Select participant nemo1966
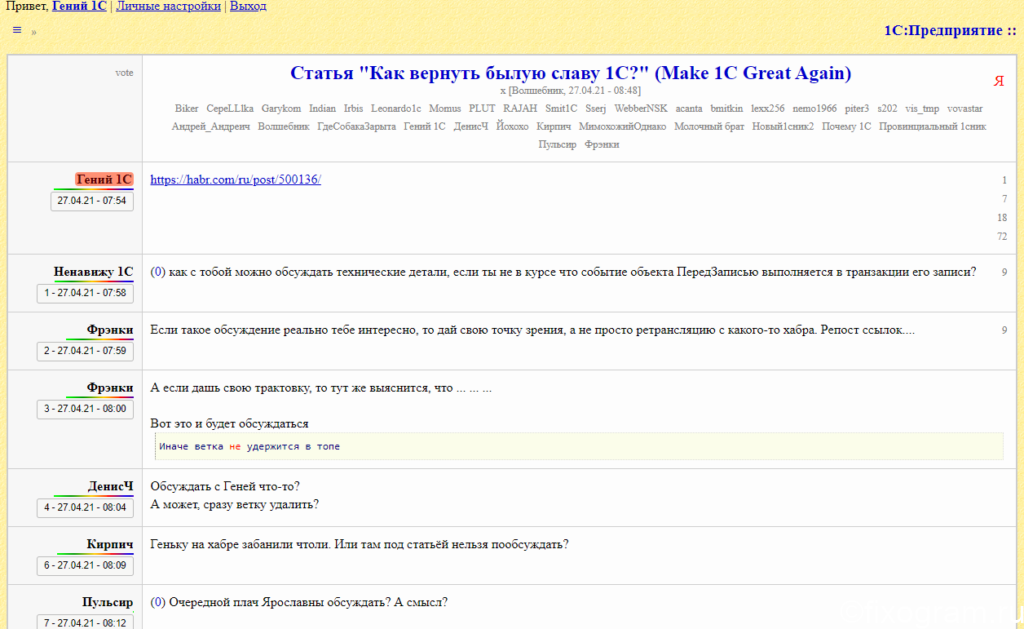 pos(814,108)
